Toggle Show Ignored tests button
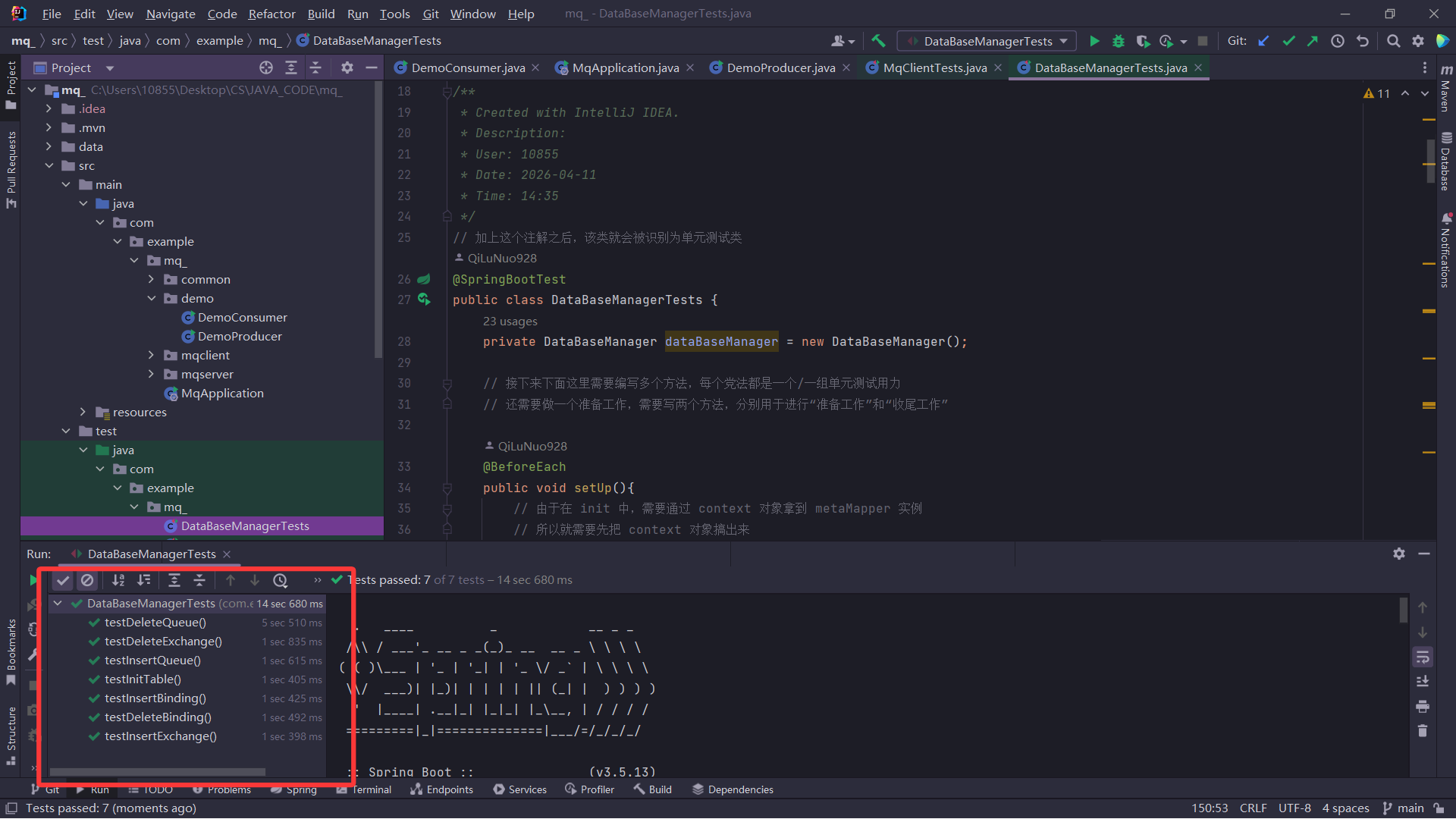Image resolution: width=1456 pixels, height=819 pixels. click(87, 580)
